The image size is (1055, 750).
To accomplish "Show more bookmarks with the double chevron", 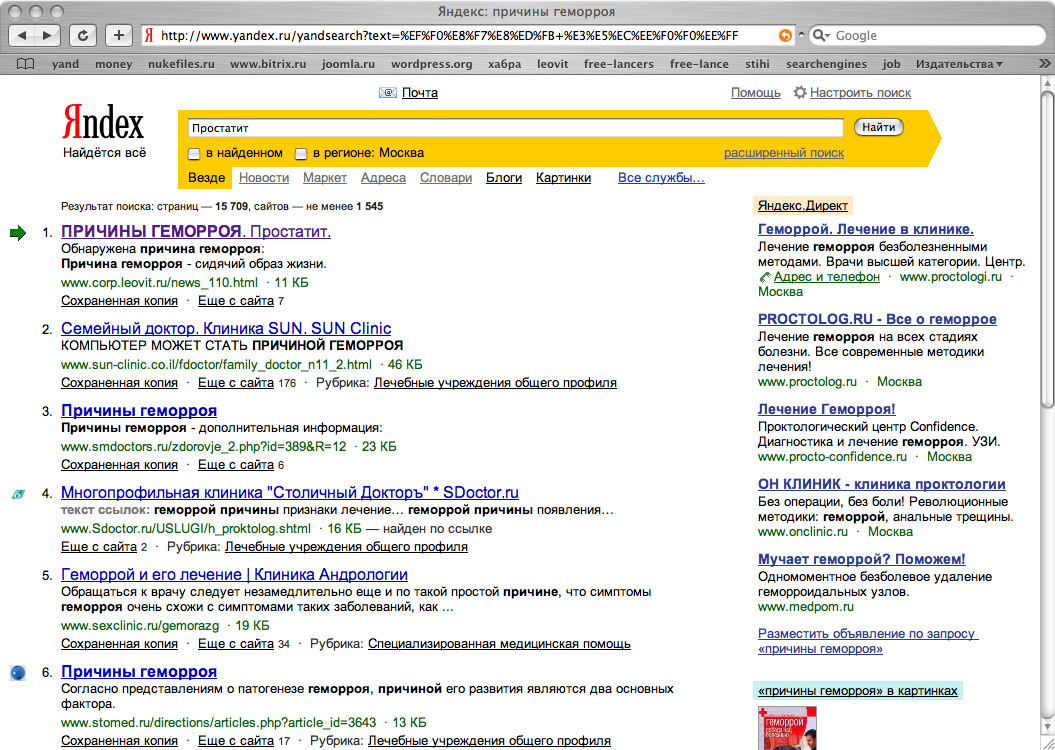I will point(1044,64).
